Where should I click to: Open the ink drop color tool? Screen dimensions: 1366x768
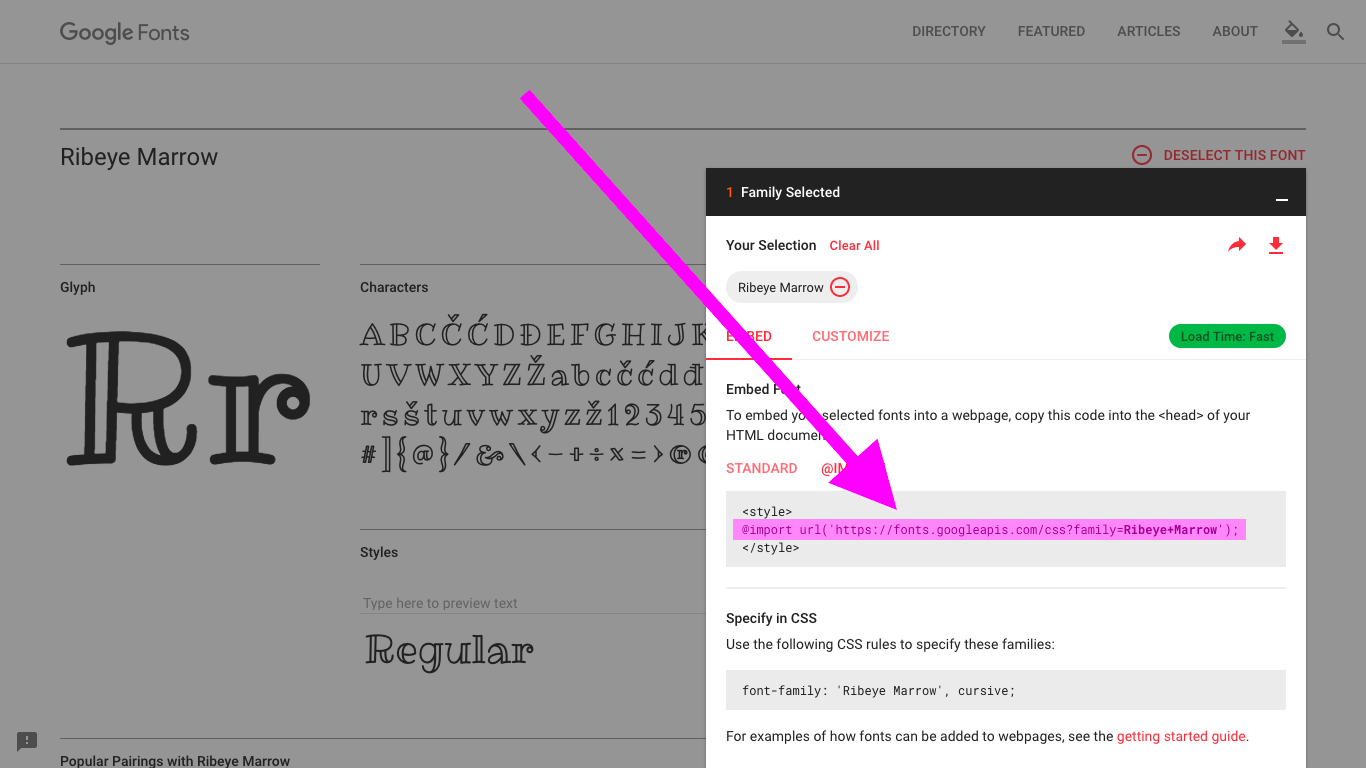(x=1293, y=31)
